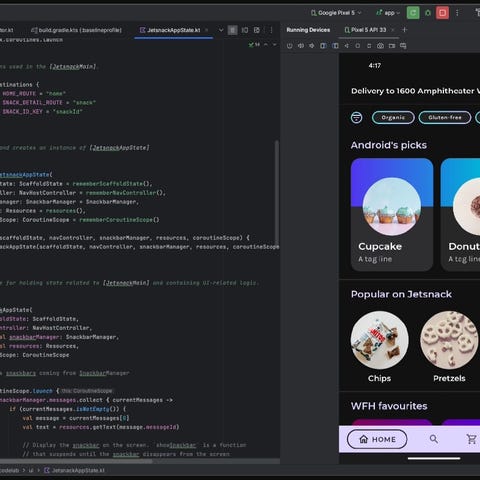Add a new device tab with plus

coord(404,30)
